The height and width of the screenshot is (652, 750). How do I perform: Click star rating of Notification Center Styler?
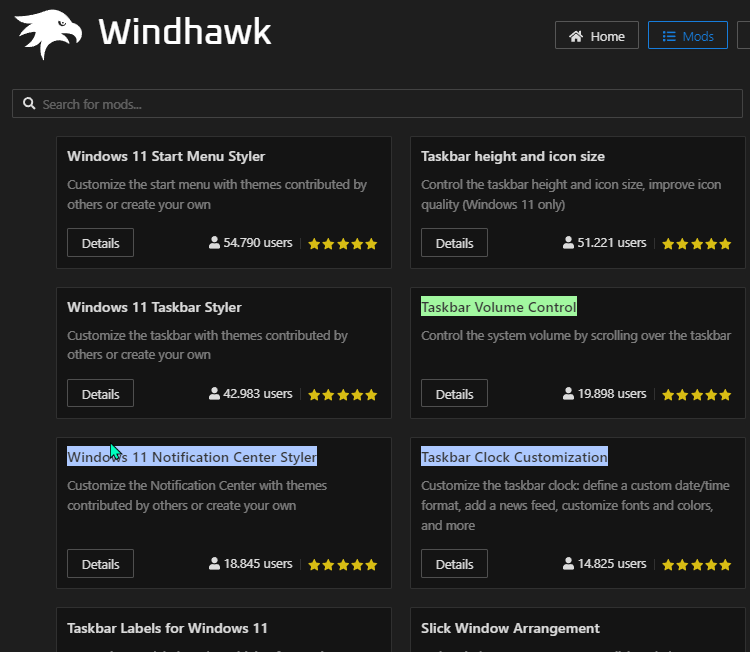pos(342,565)
